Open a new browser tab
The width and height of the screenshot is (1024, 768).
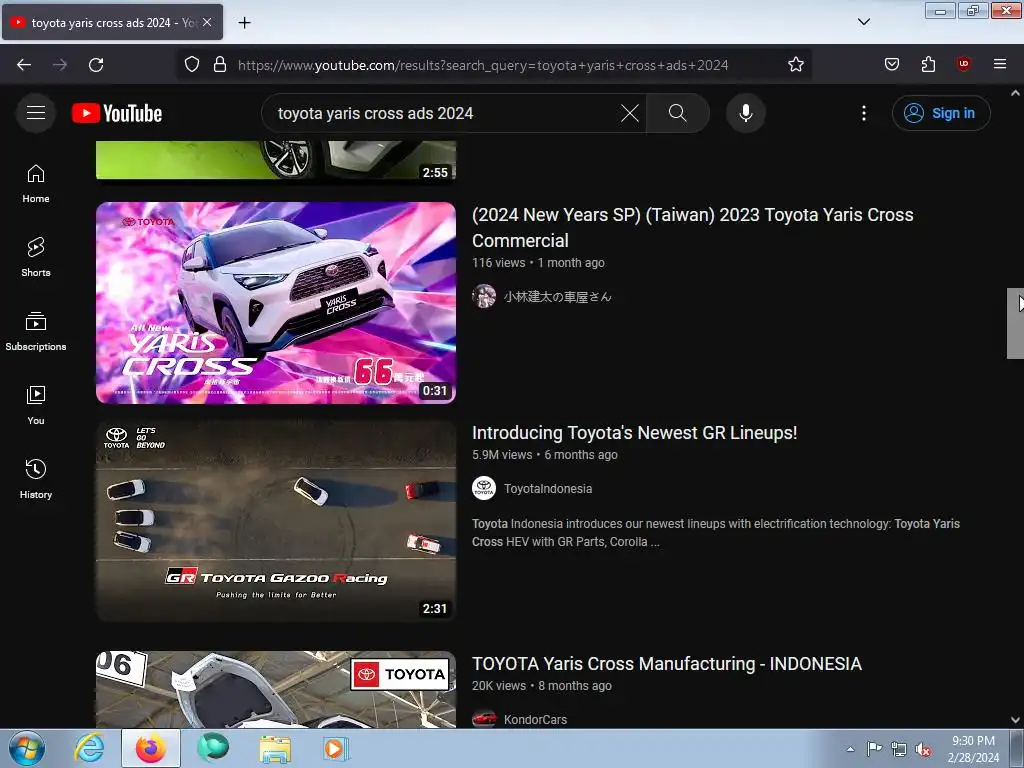point(244,23)
